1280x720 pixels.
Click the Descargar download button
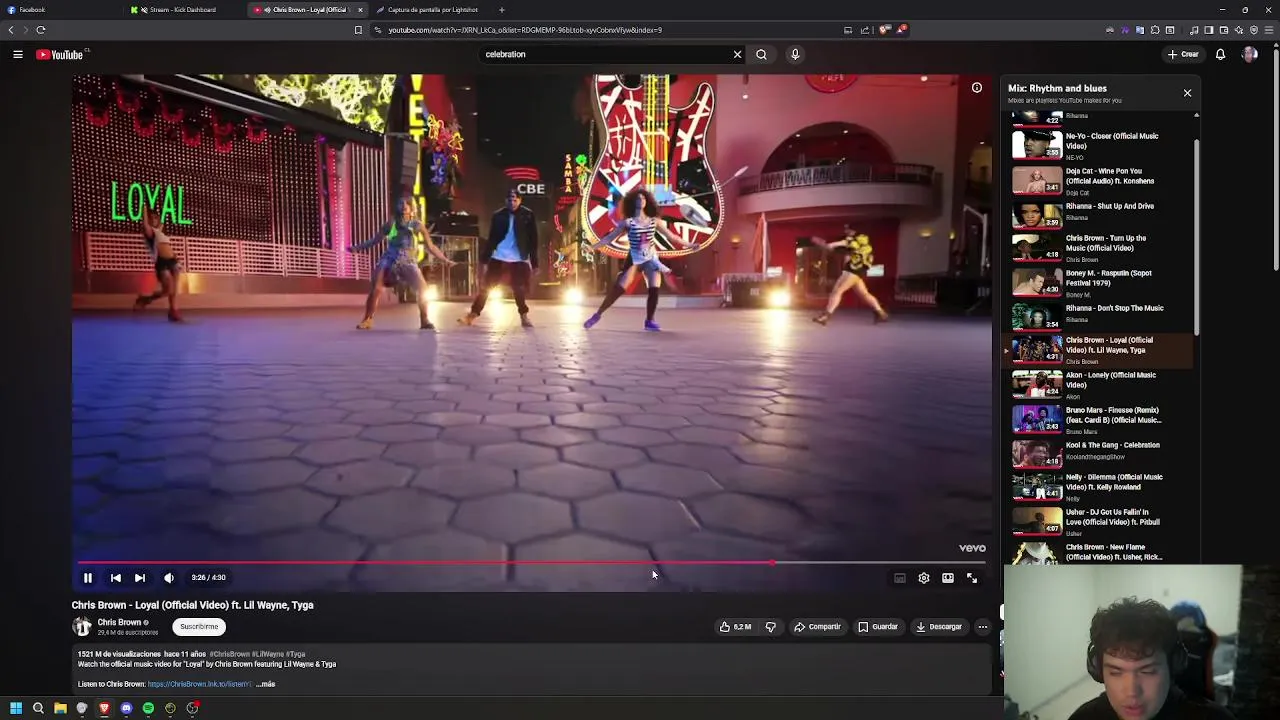939,627
